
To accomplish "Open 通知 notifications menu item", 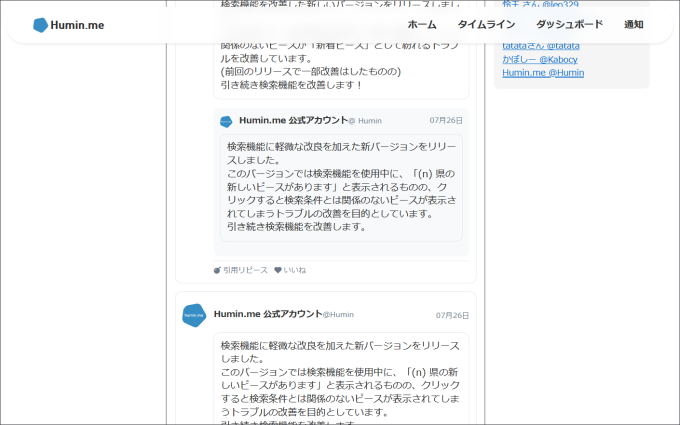I will [634, 25].
